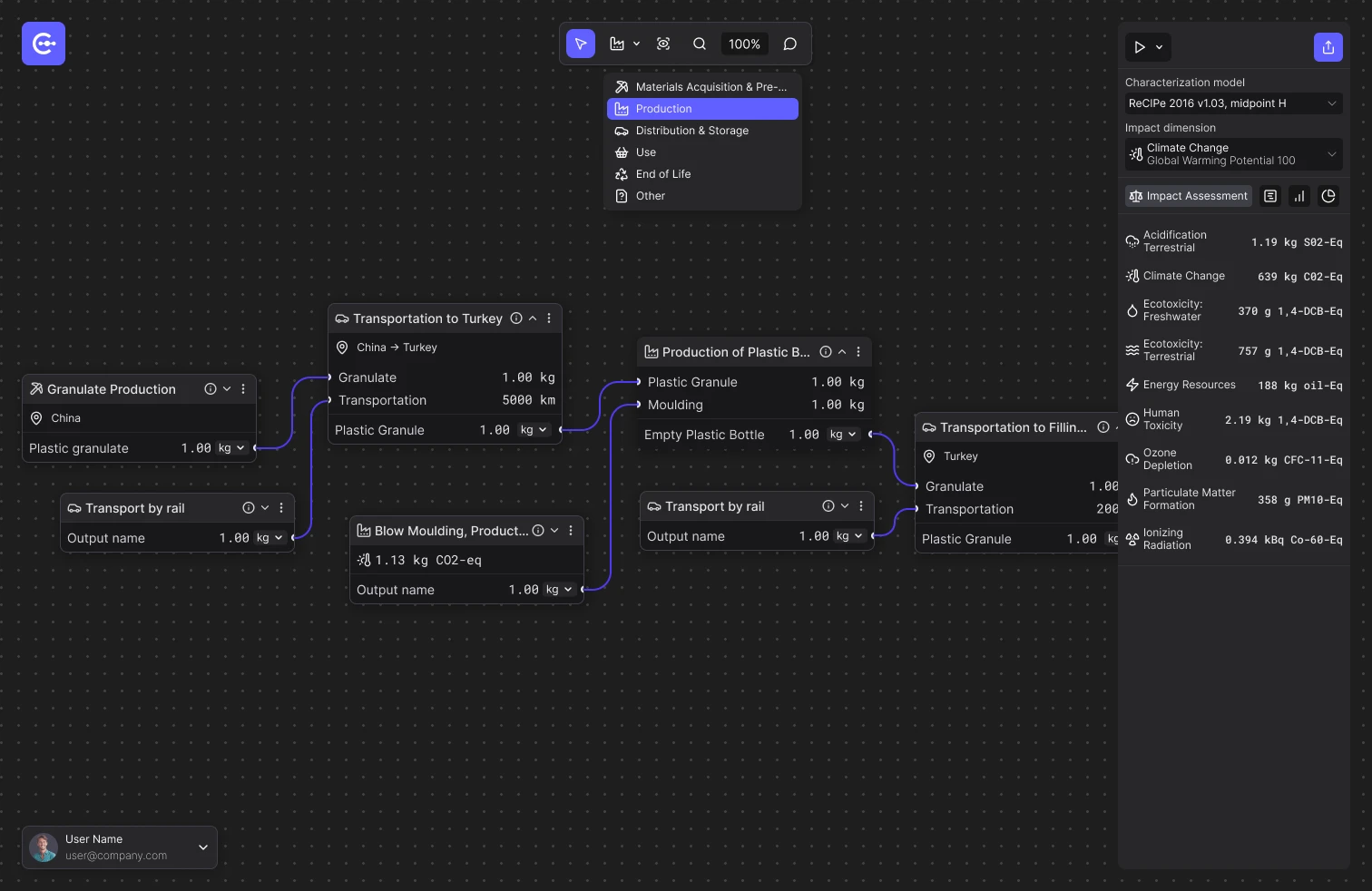Select Production in the menu
Viewport: 1372px width, 891px height.
[702, 109]
